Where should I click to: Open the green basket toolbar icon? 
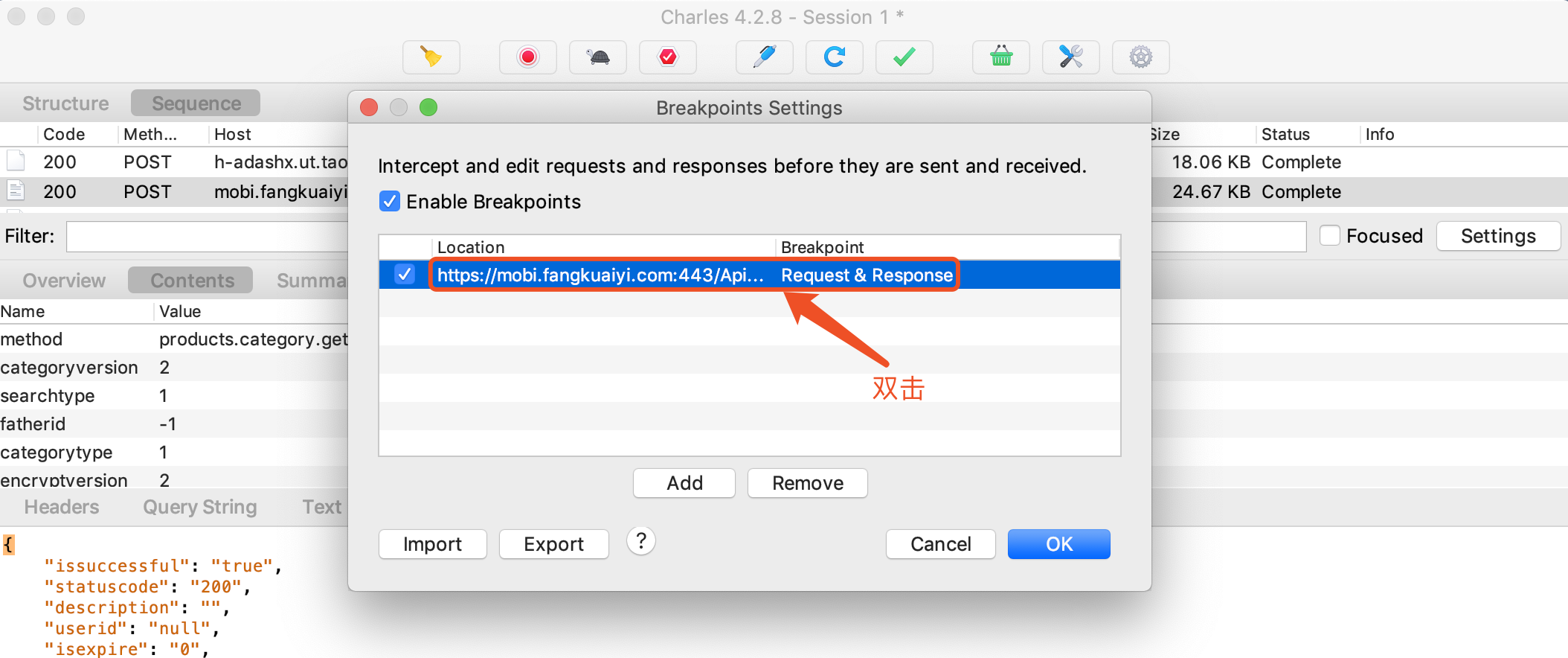point(1001,57)
